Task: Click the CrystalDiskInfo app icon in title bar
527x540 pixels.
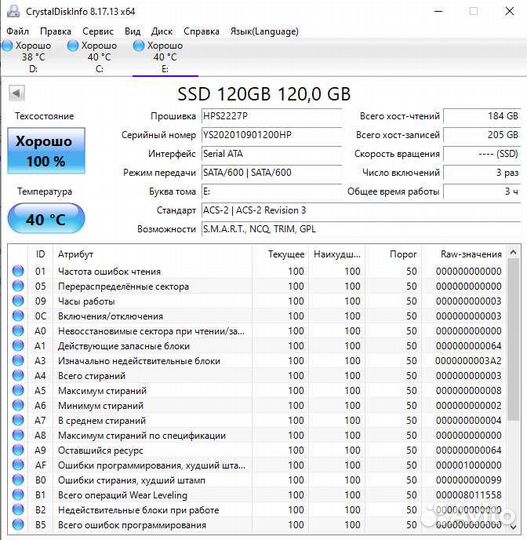Action: tap(13, 11)
